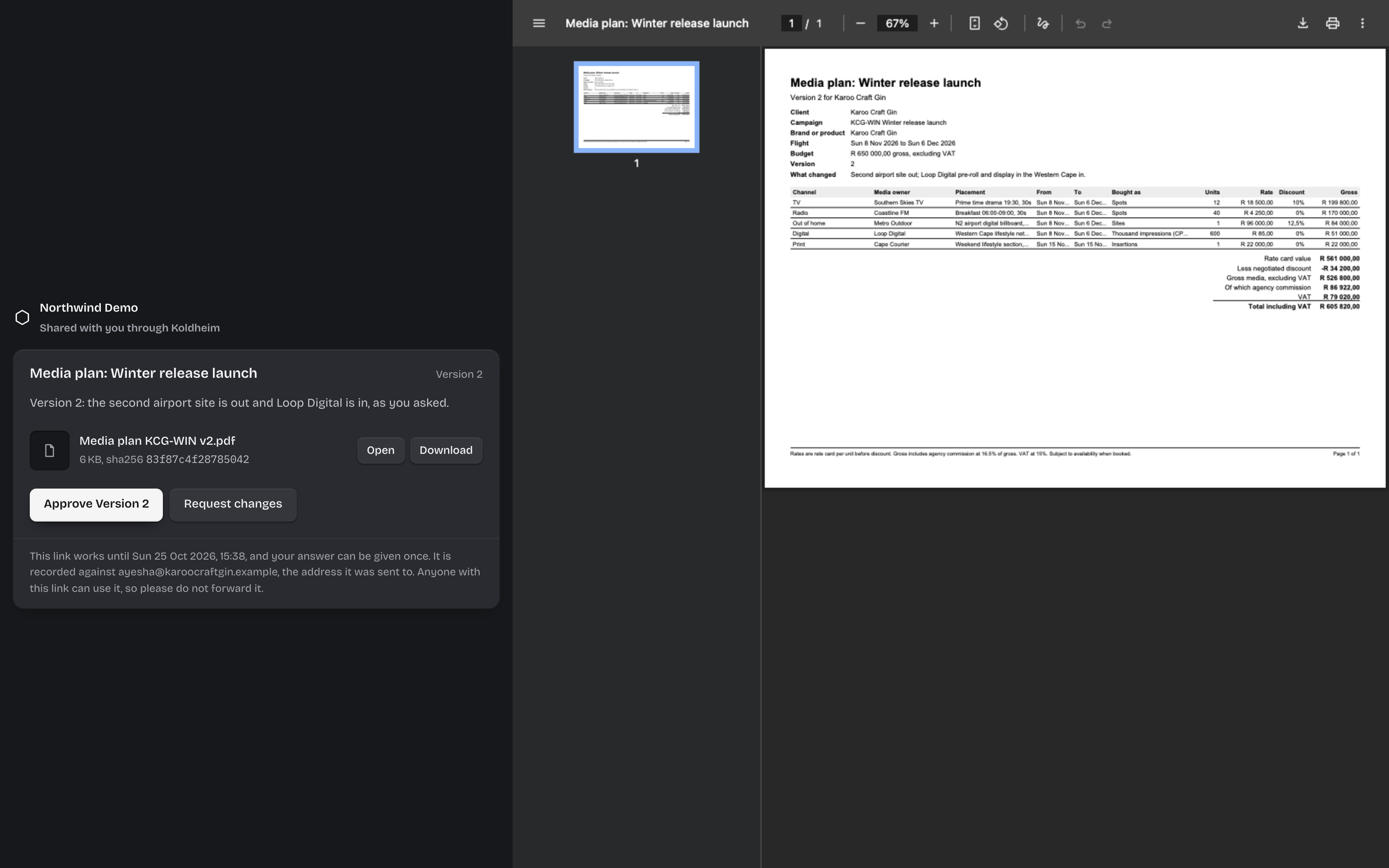
Task: Click the 'Discount' column header
Action: click(1291, 192)
